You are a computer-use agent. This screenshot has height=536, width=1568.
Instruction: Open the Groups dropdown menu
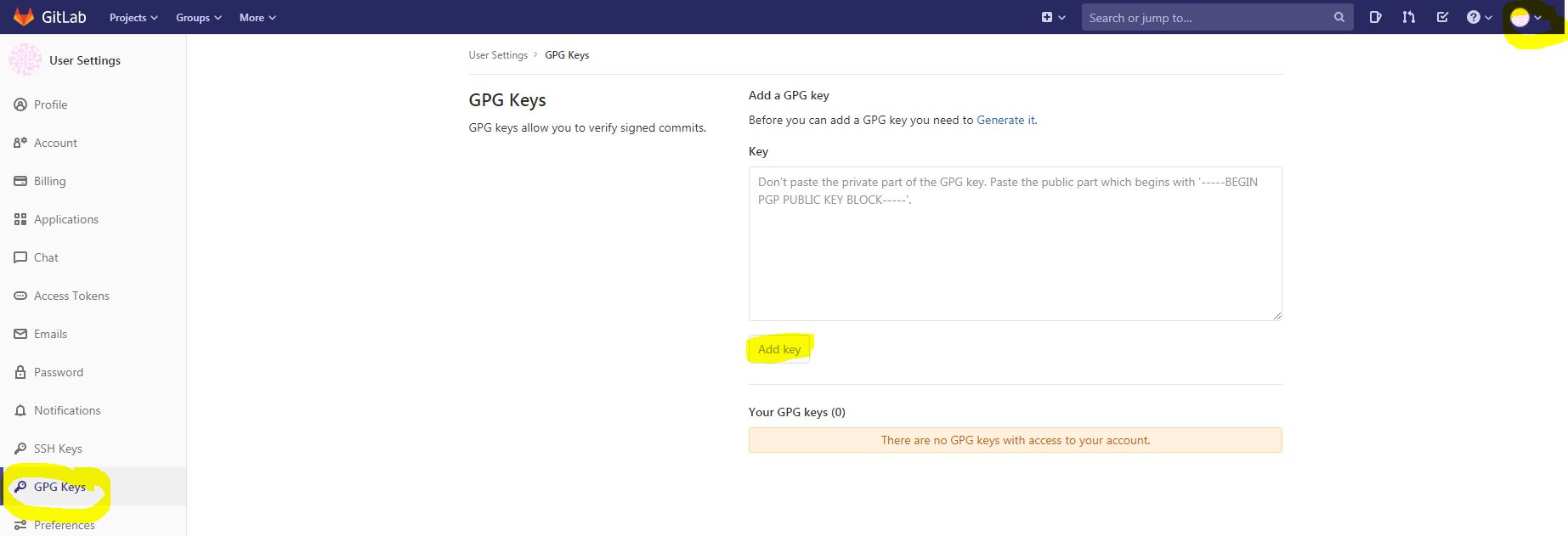click(198, 17)
